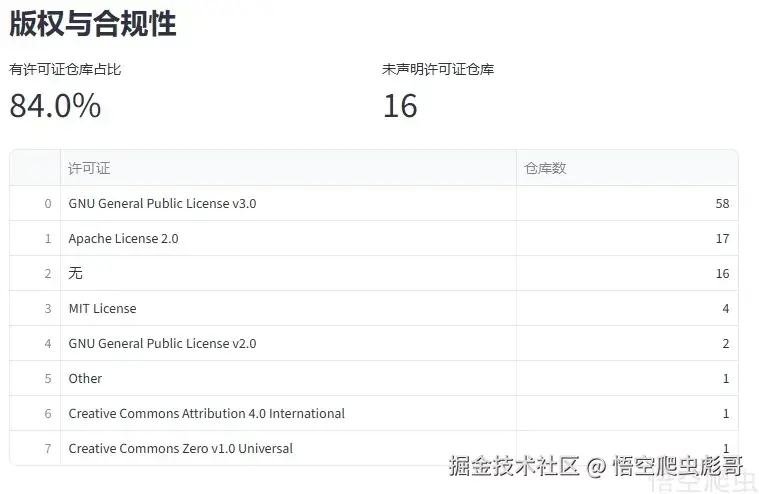The height and width of the screenshot is (494, 759).
Task: Select the table count cell showing 16
Action: [x=627, y=273]
